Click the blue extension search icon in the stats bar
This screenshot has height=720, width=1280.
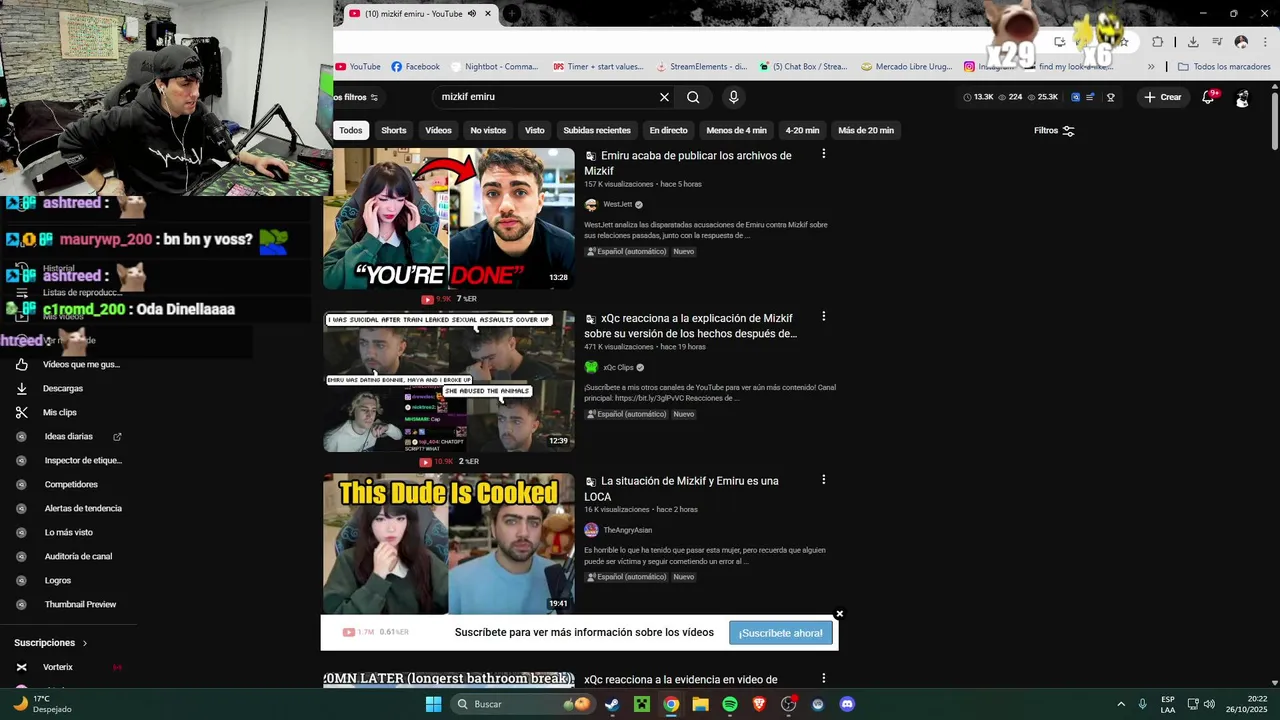pos(1076,97)
